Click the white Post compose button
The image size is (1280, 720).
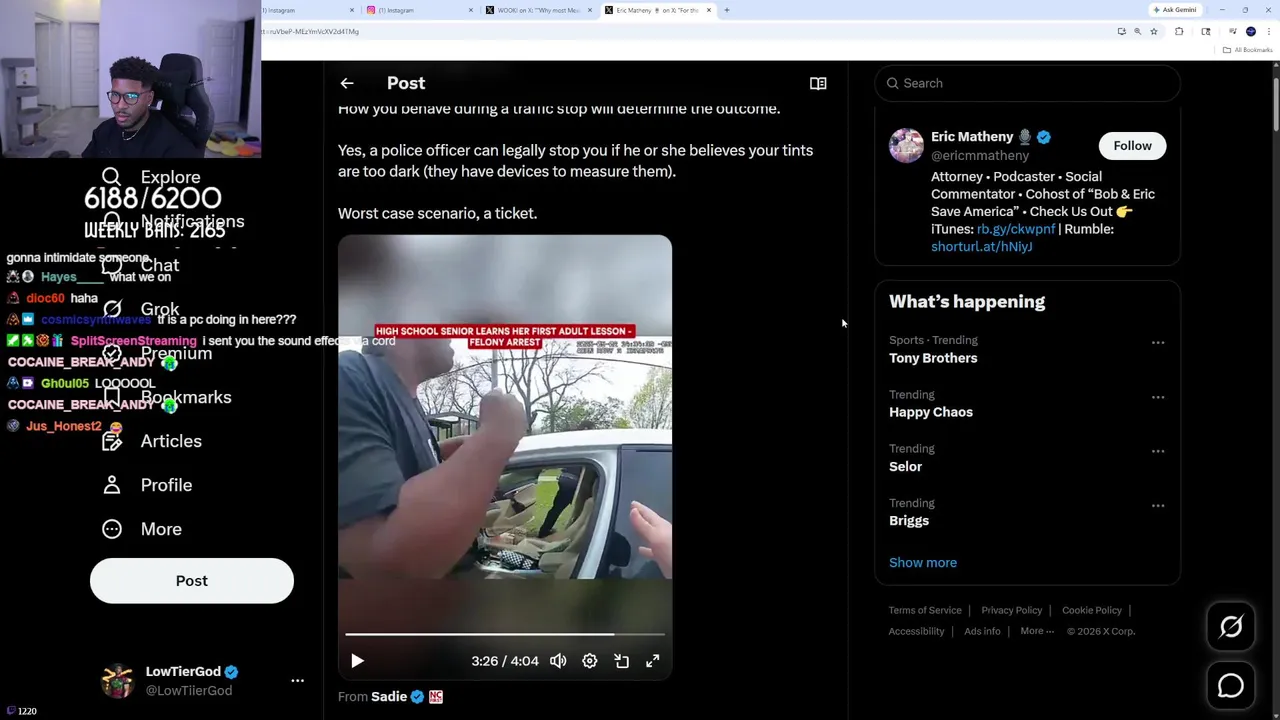tap(192, 581)
